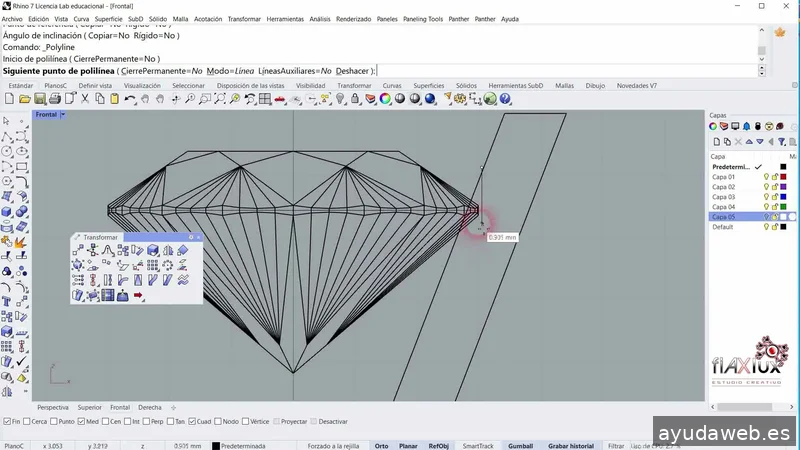
Task: Open the Transformar menu
Action: point(244,19)
